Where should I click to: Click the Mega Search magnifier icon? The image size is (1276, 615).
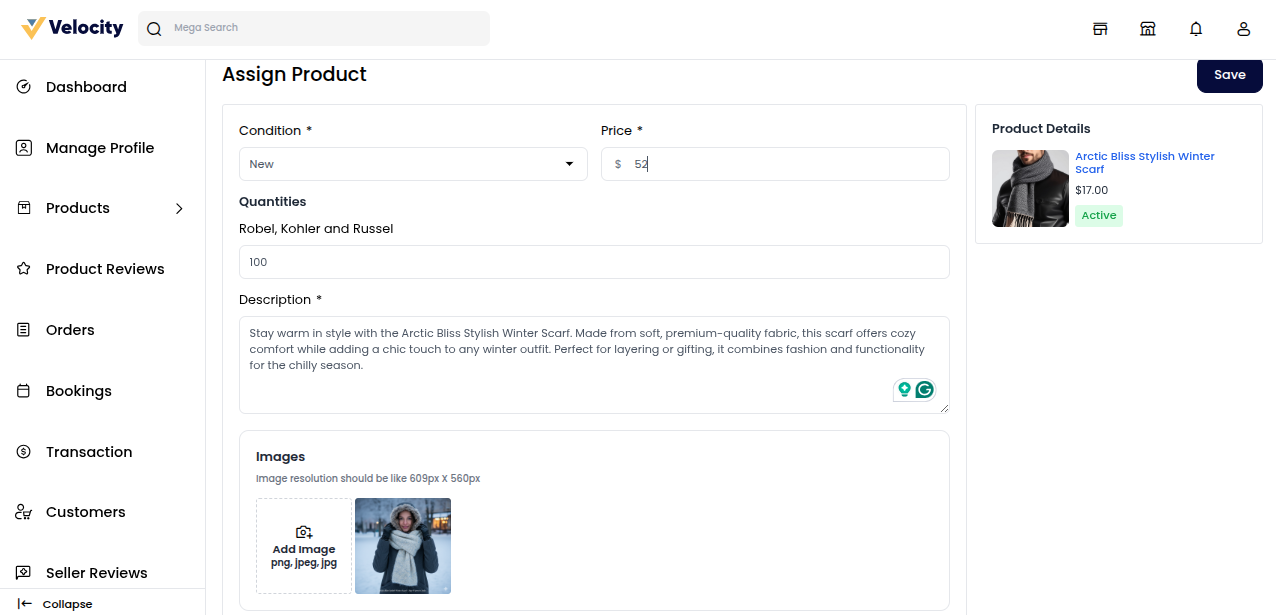pos(154,29)
